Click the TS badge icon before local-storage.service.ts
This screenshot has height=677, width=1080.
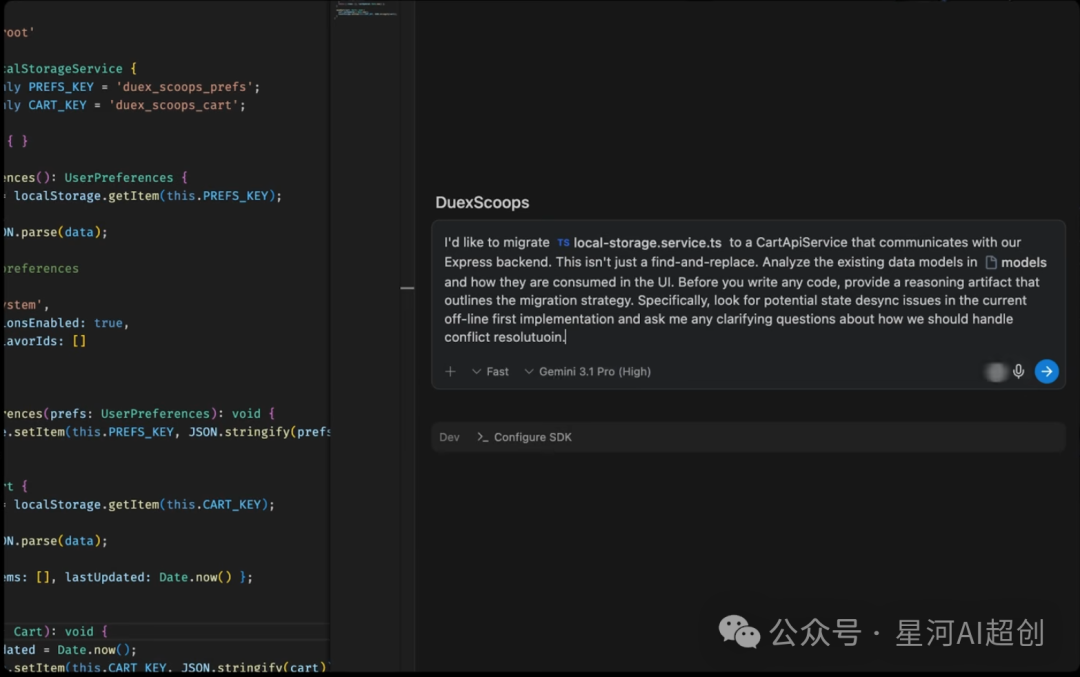[563, 242]
